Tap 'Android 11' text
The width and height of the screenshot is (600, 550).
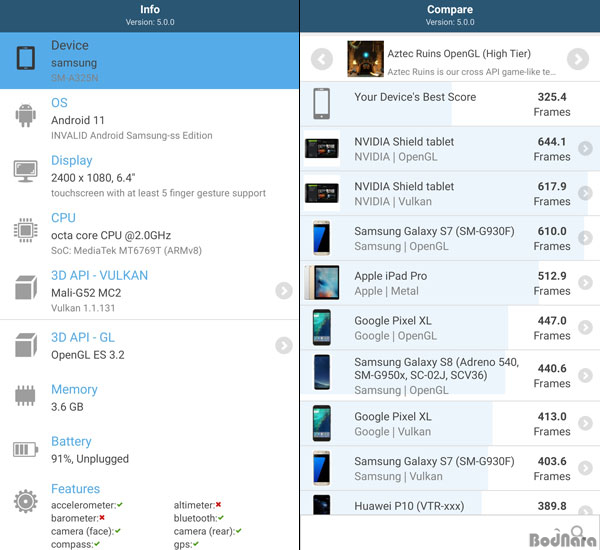pyautogui.click(x=78, y=120)
